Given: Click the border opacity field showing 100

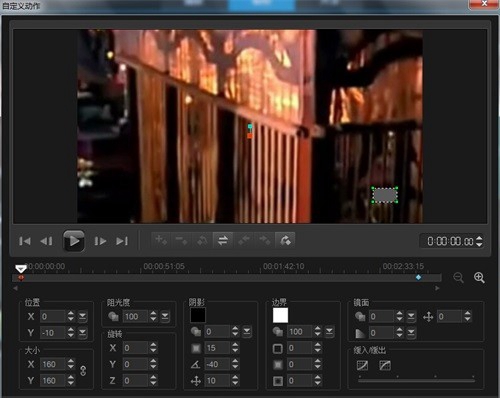Looking at the screenshot, I should [x=300, y=332].
